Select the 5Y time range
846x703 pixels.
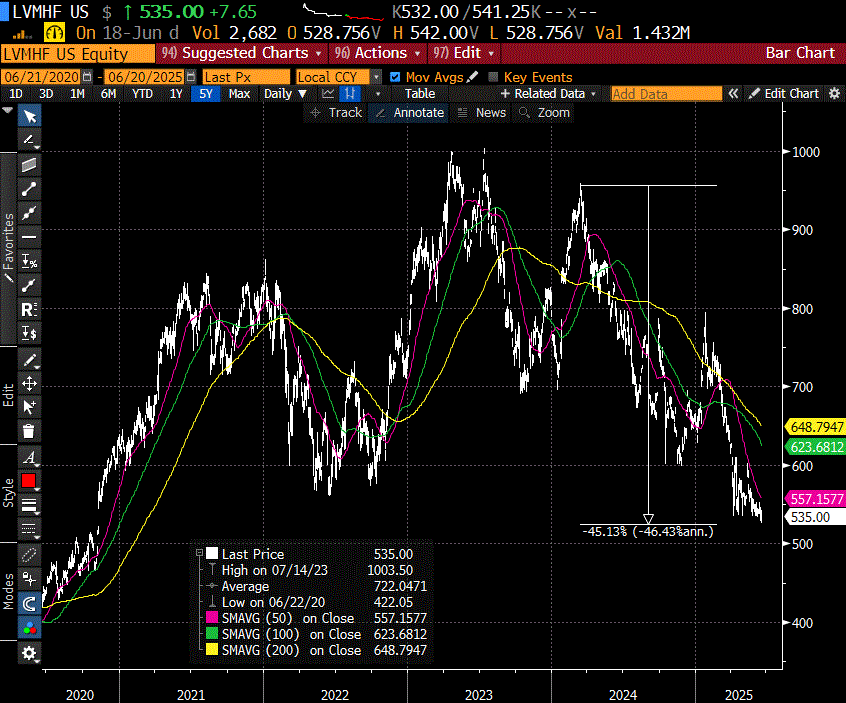click(206, 93)
